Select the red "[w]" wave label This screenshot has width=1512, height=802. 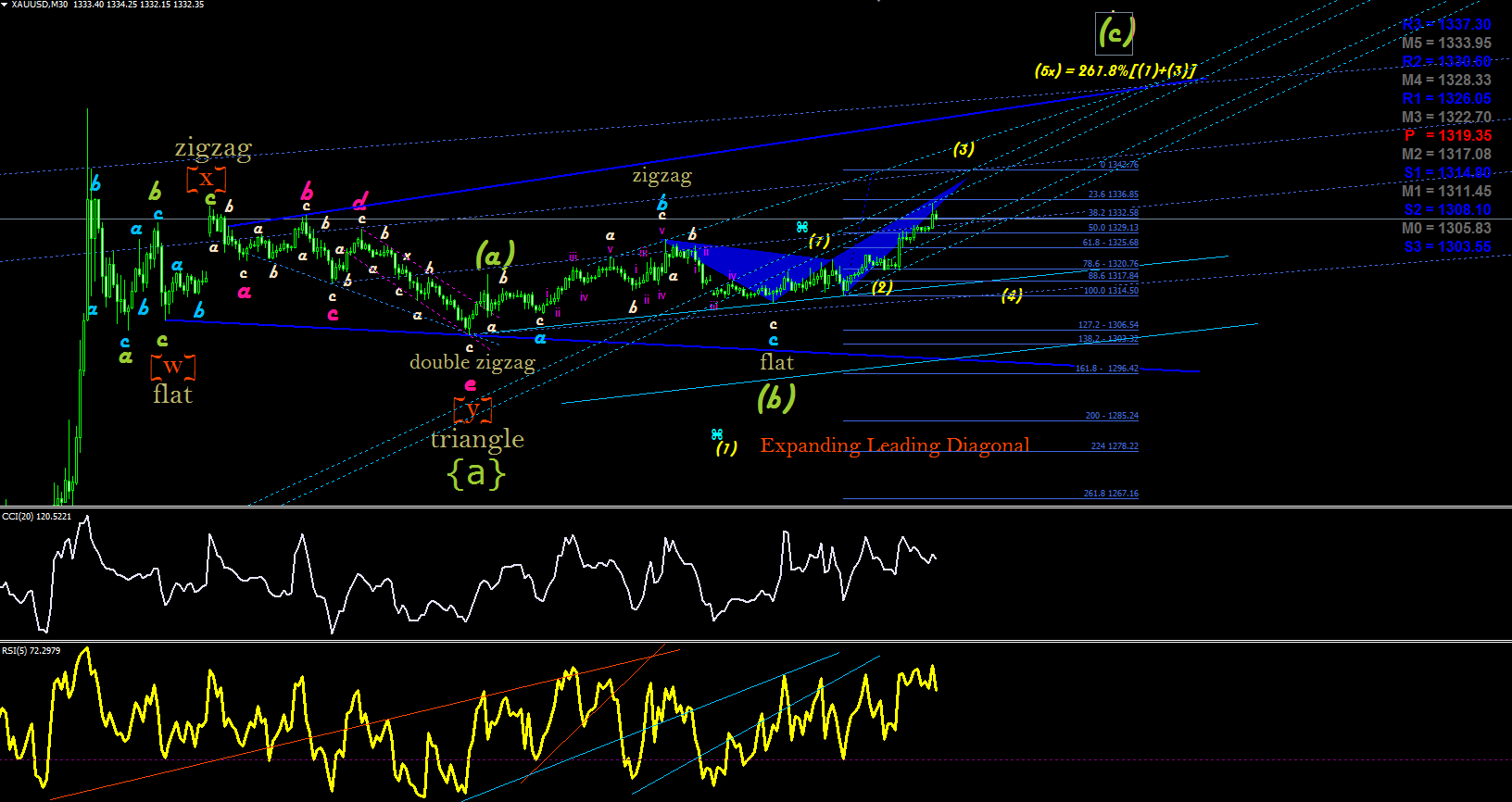tap(173, 367)
